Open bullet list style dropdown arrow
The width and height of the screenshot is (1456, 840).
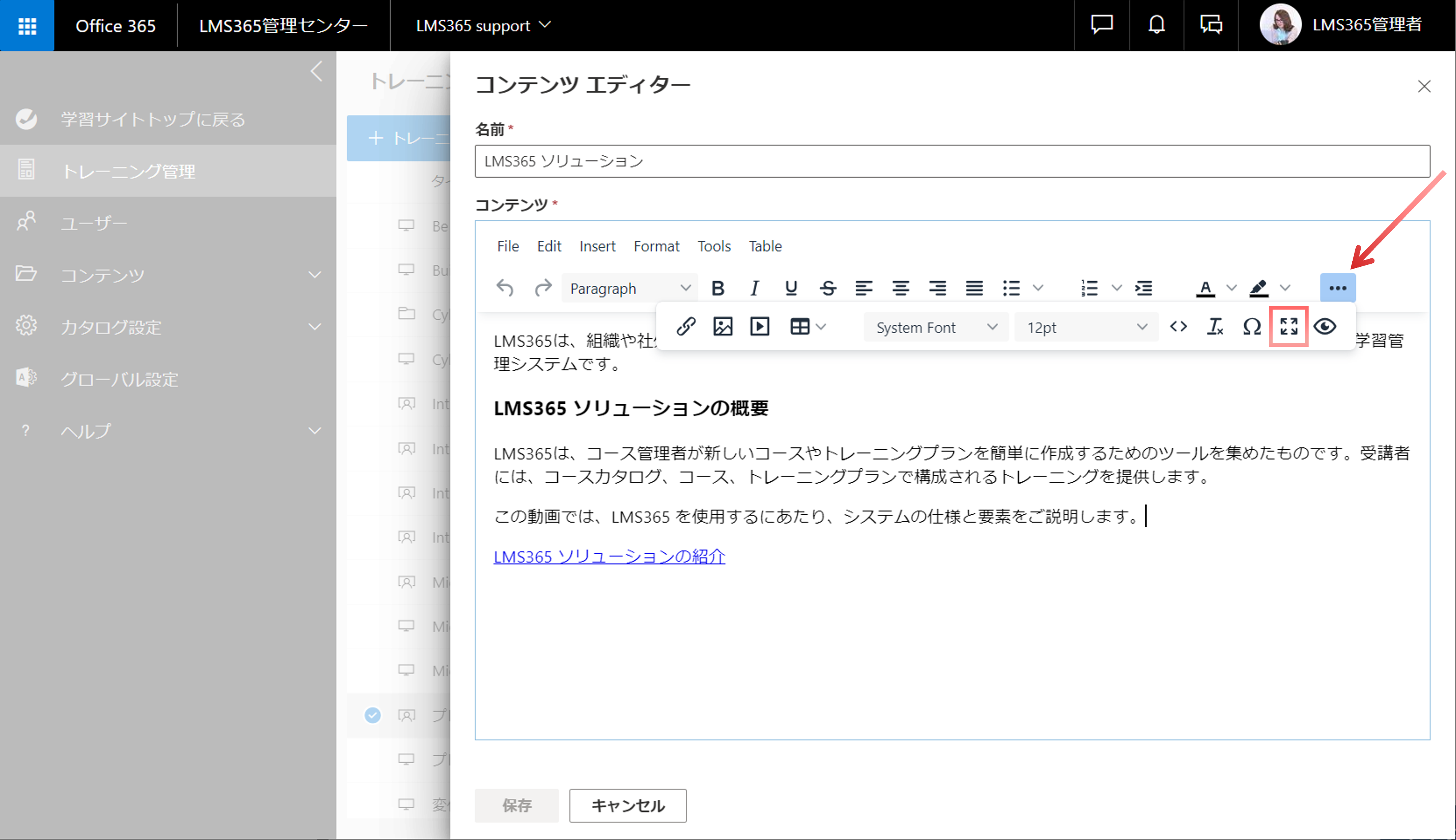(1038, 288)
